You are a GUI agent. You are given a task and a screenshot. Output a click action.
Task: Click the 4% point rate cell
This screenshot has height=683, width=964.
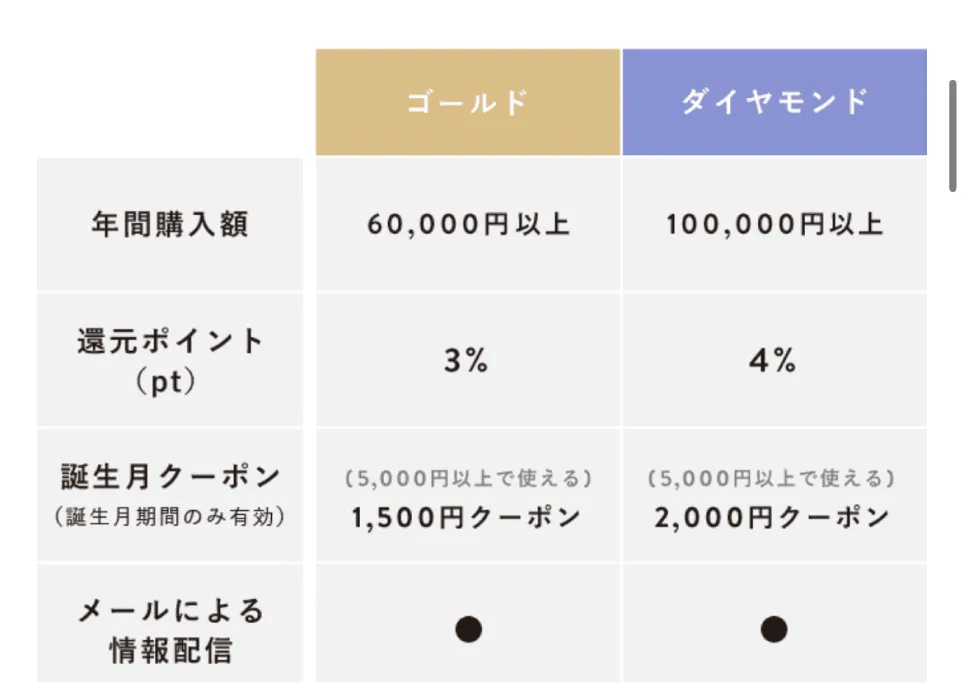773,360
